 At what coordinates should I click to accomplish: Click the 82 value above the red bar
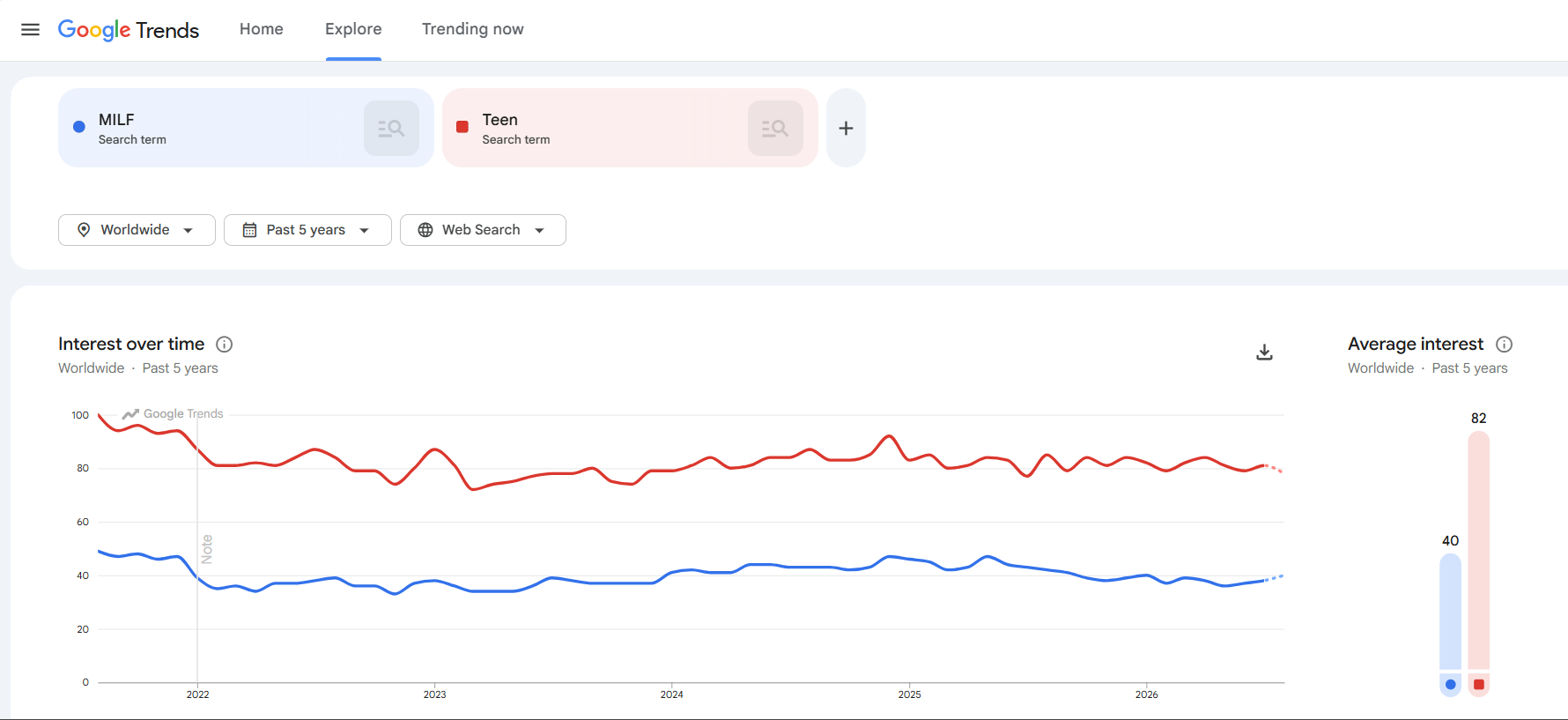[1479, 419]
